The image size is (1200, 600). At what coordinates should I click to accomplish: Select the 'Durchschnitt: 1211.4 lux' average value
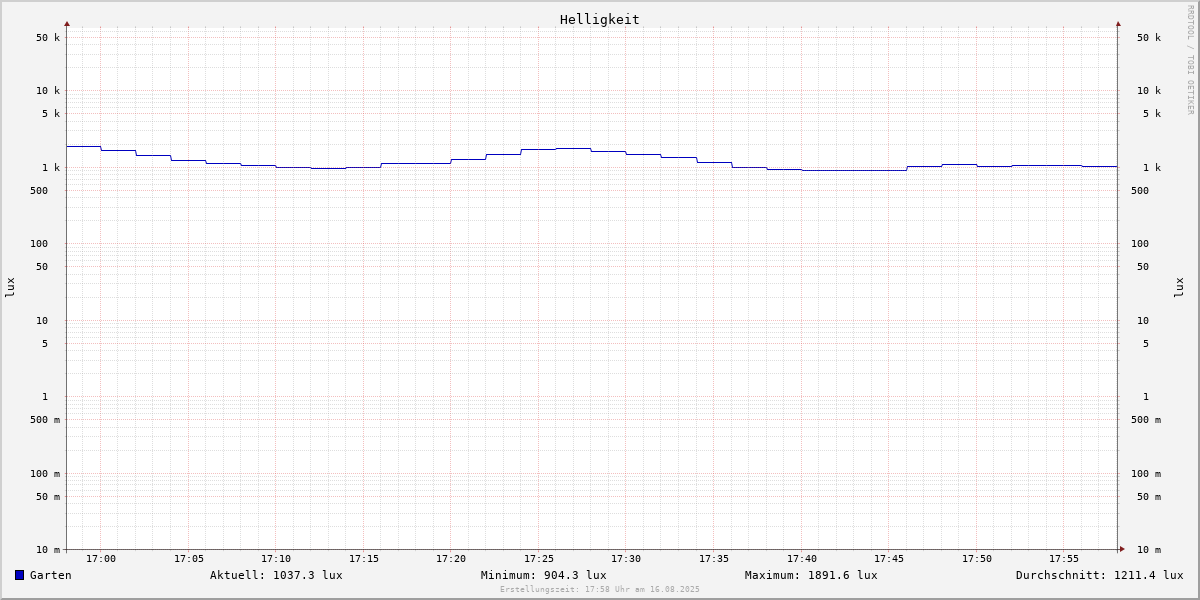[1100, 575]
